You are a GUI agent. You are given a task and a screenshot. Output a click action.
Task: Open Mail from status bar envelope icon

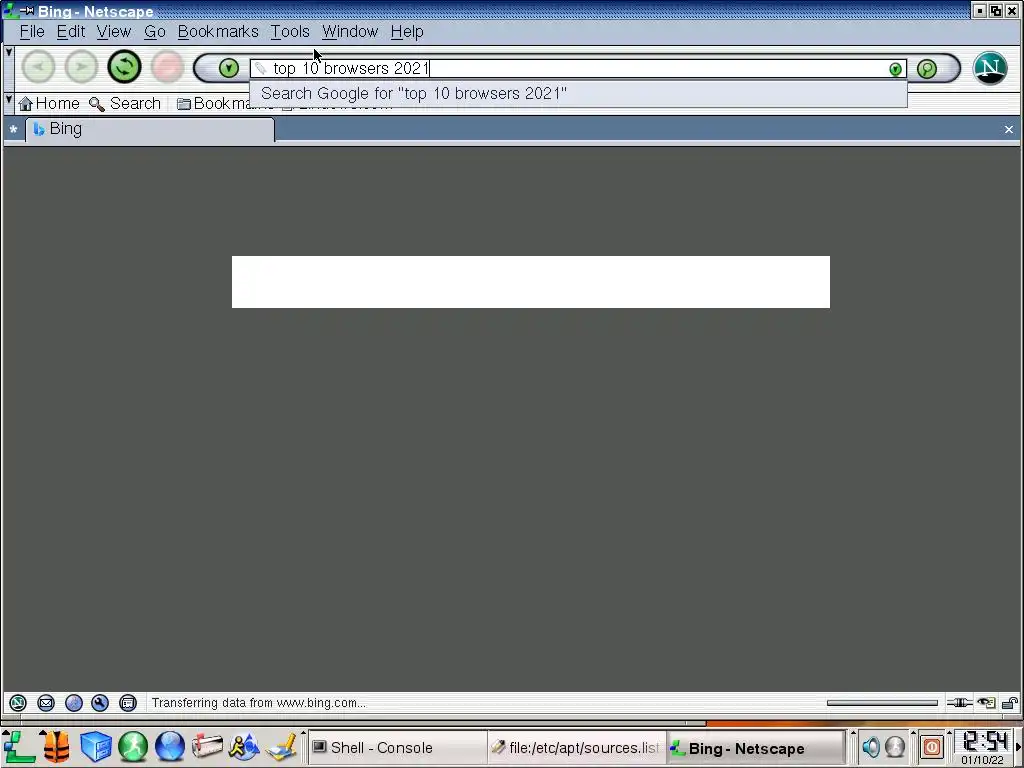pos(46,703)
